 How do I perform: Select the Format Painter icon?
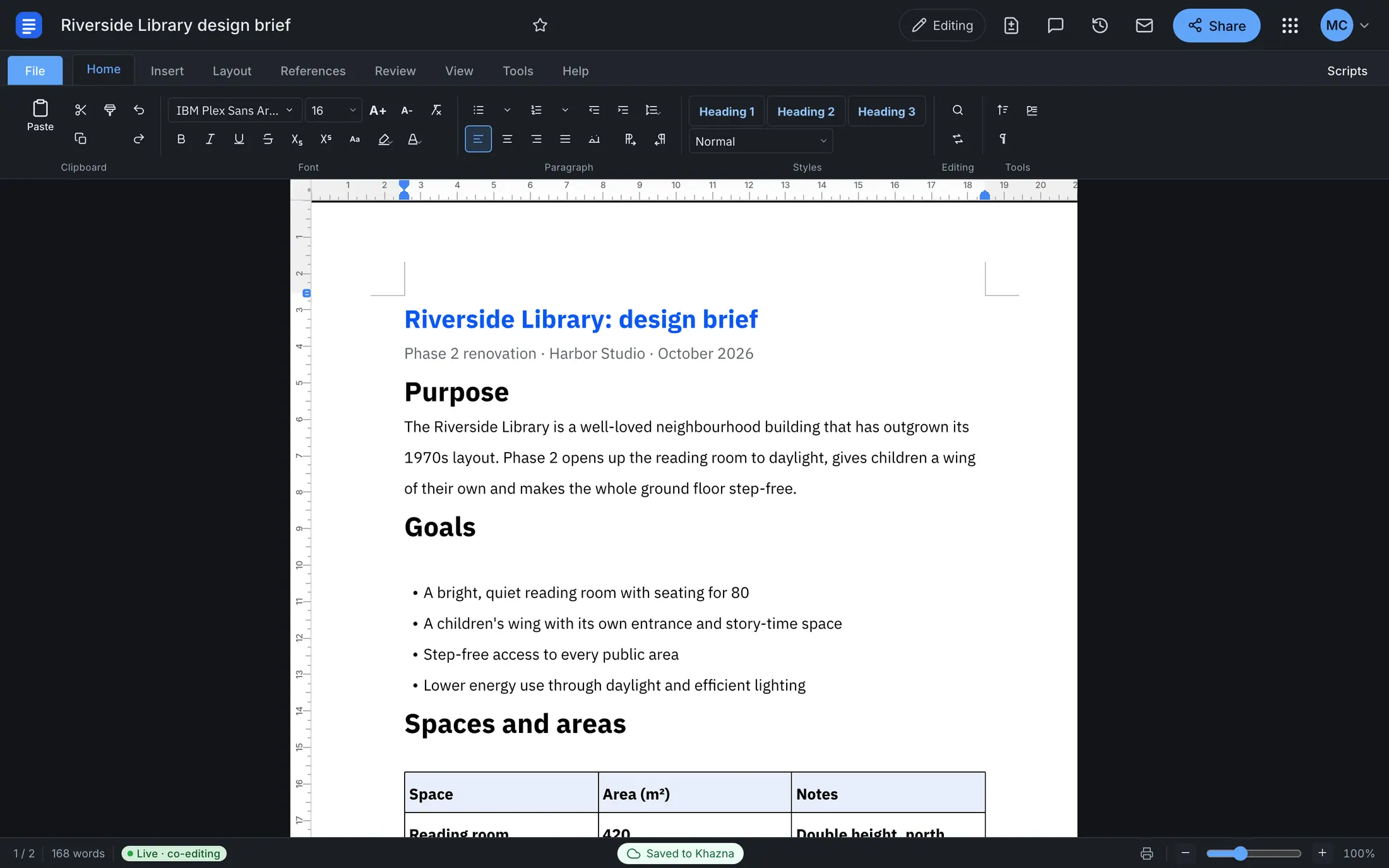click(109, 110)
